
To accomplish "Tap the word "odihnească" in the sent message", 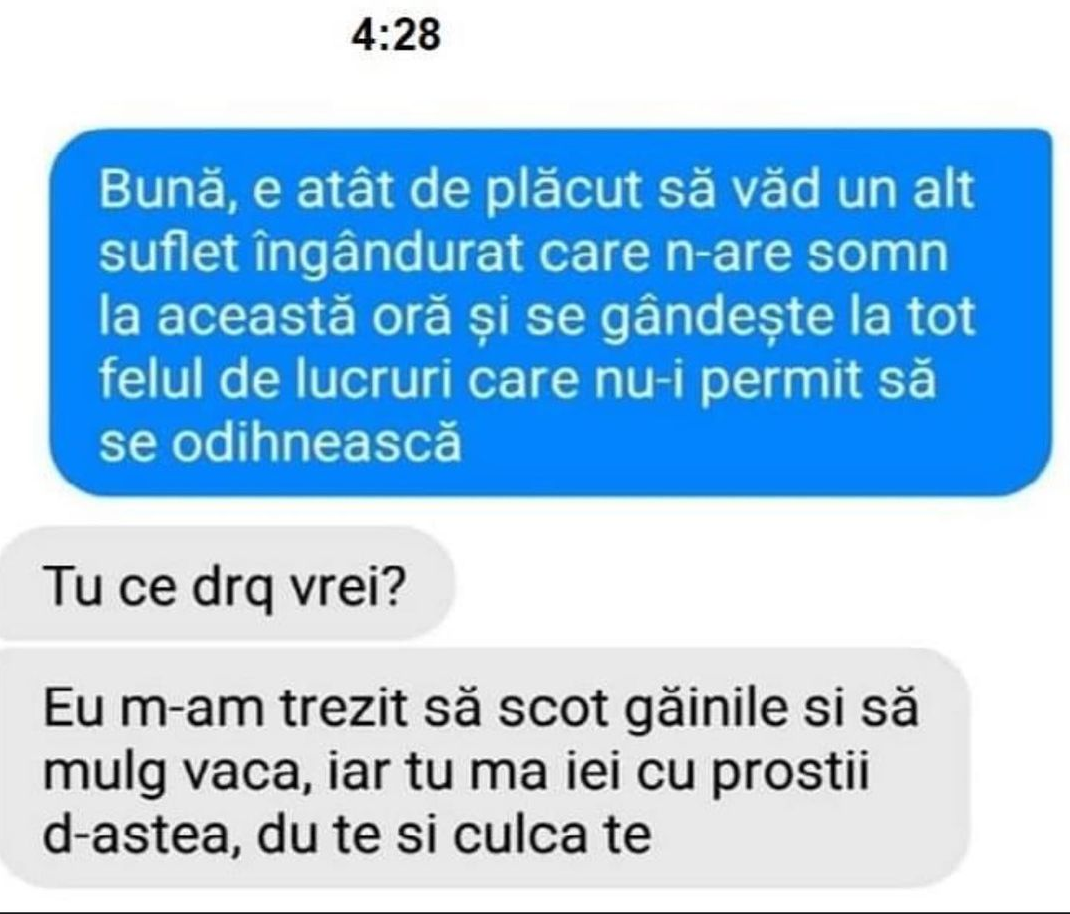I will tap(316, 443).
